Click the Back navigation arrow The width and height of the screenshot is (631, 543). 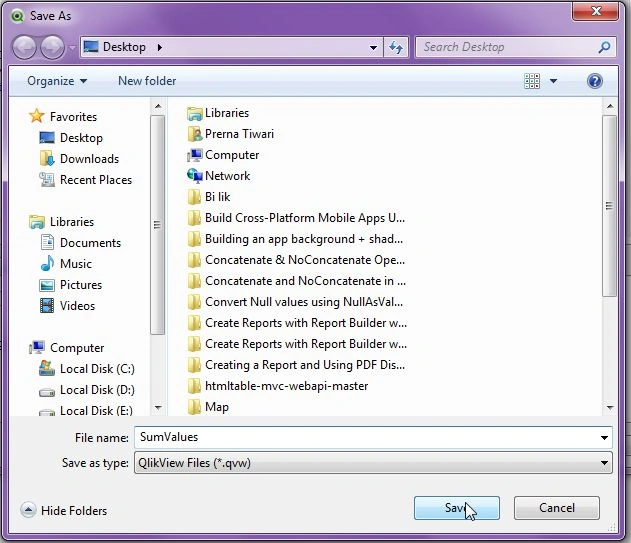pyautogui.click(x=24, y=47)
